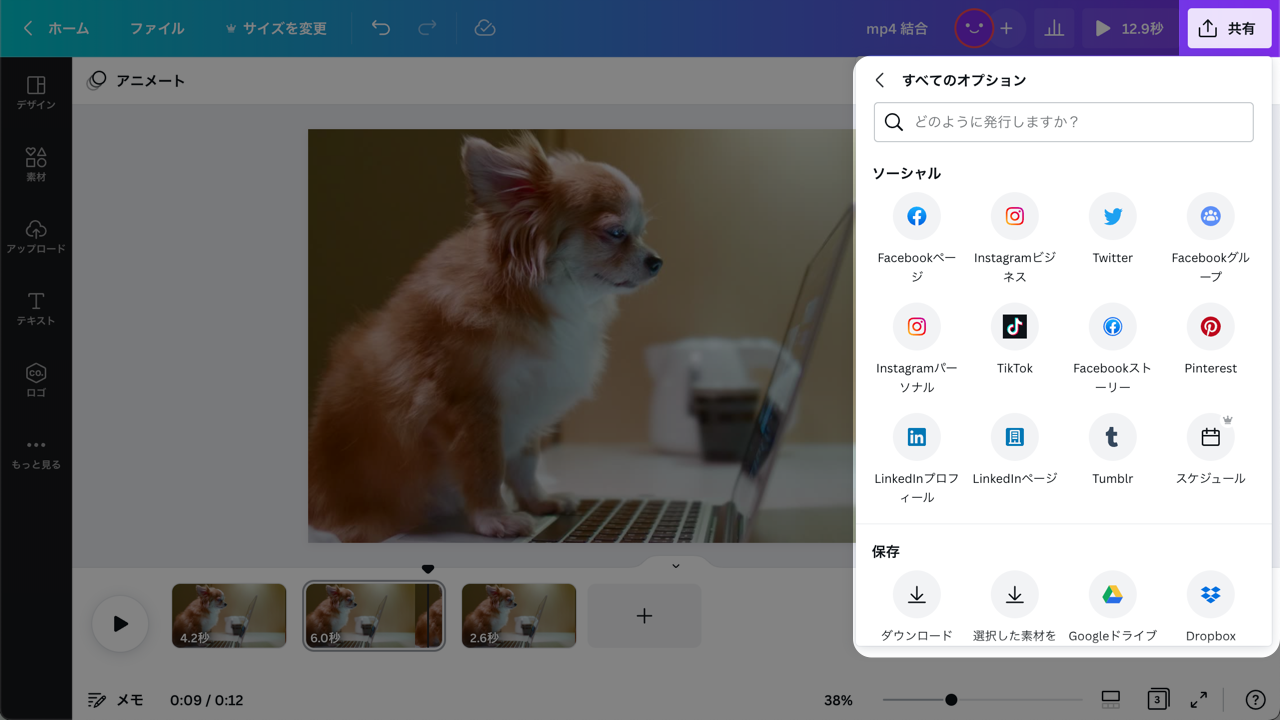
Task: Click the dog video canvas
Action: tap(581, 336)
